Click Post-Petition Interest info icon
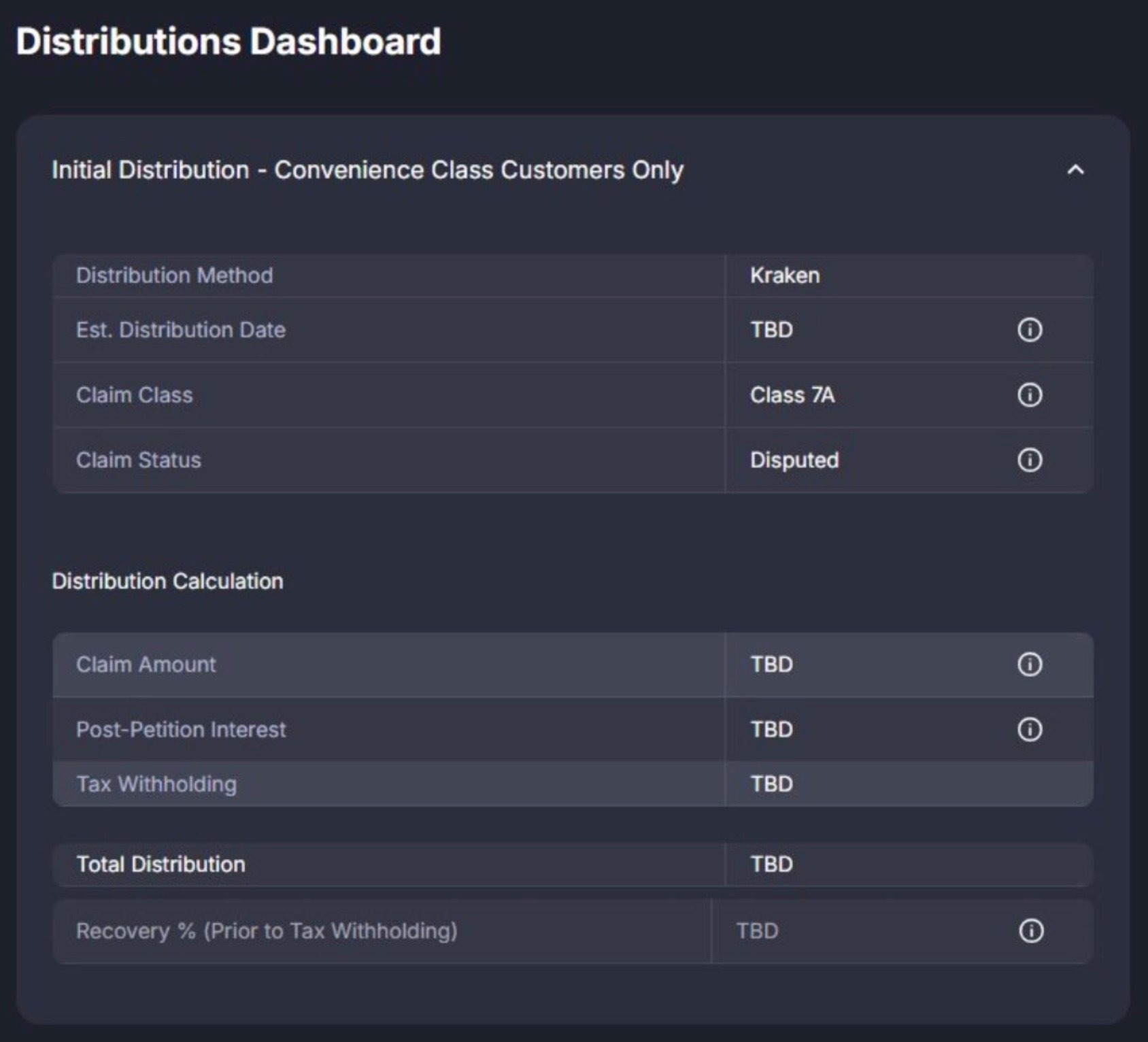 [x=1030, y=729]
